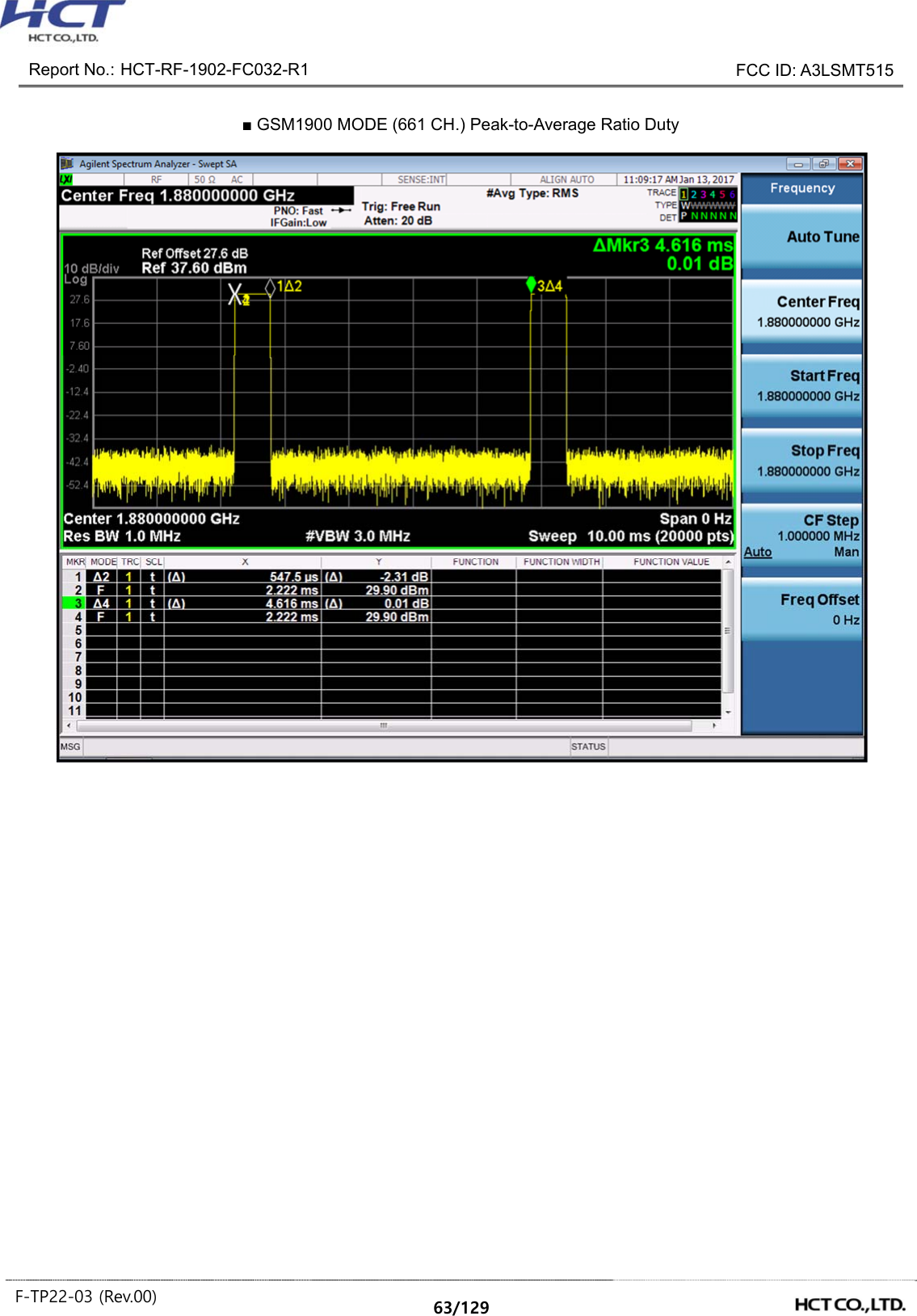Screen dimensions: 917x1316
Task: Click the Span 0 Hz label
Action: [x=696, y=519]
